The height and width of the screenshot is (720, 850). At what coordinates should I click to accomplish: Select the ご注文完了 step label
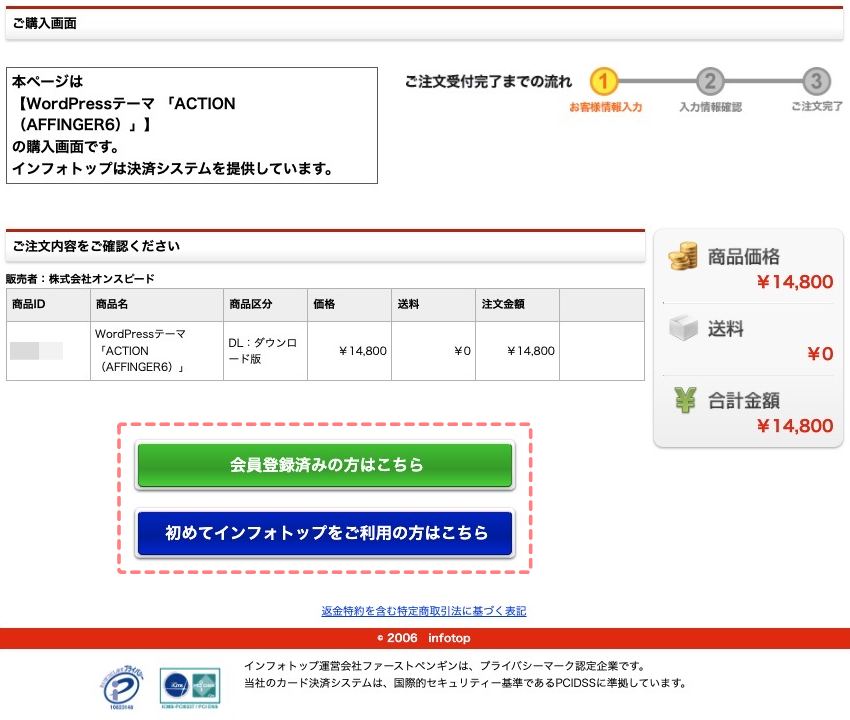[817, 107]
